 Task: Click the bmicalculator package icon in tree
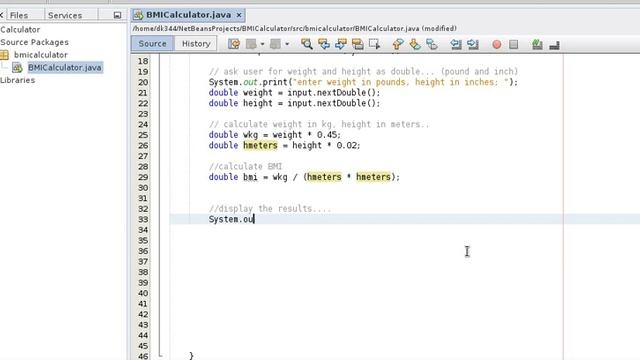click(x=4, y=55)
